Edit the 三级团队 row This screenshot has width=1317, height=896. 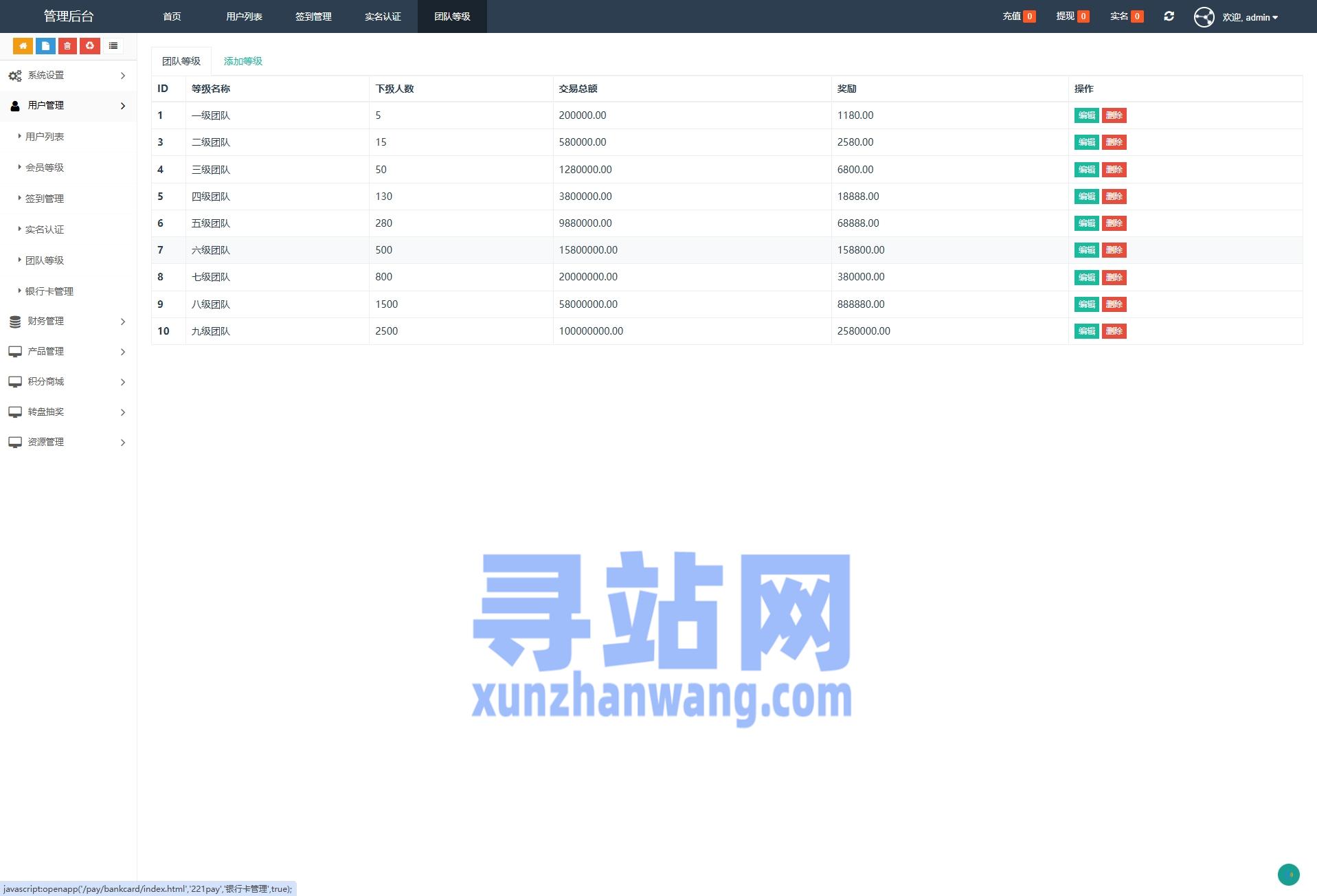click(1087, 170)
